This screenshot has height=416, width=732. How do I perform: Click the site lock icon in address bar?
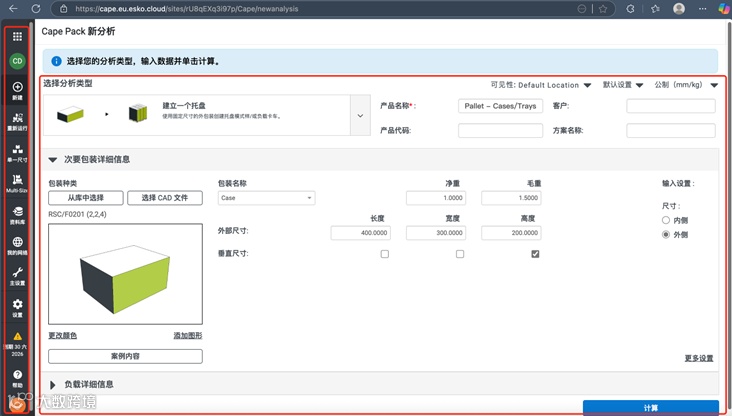tap(64, 8)
